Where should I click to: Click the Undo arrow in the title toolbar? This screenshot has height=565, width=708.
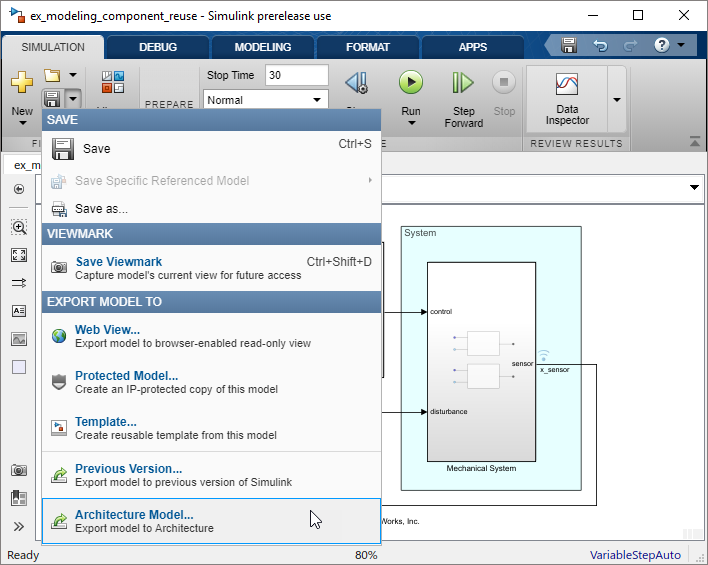click(x=600, y=46)
